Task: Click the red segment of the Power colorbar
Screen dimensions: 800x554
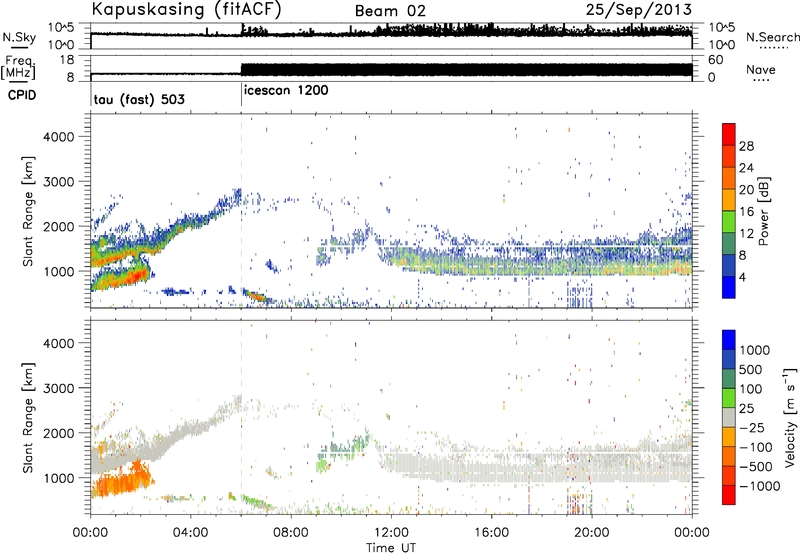Action: (729, 135)
